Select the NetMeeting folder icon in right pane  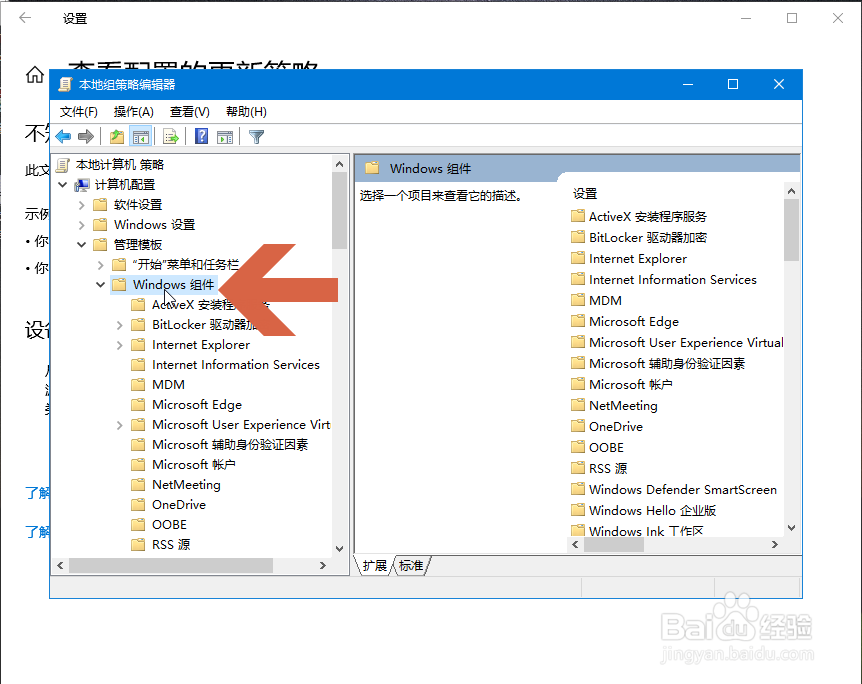point(578,405)
